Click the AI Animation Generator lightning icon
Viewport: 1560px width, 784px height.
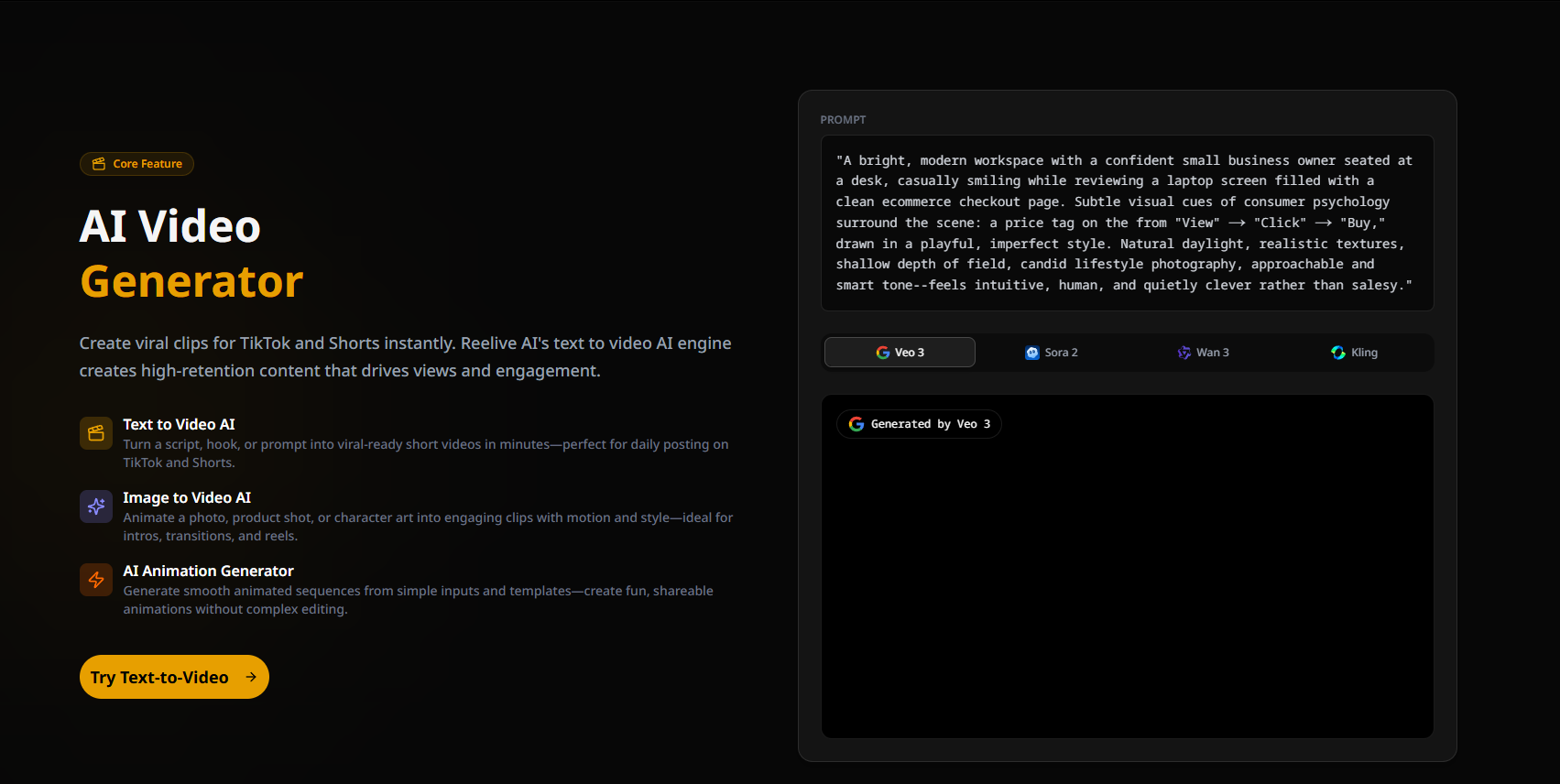[x=96, y=580]
